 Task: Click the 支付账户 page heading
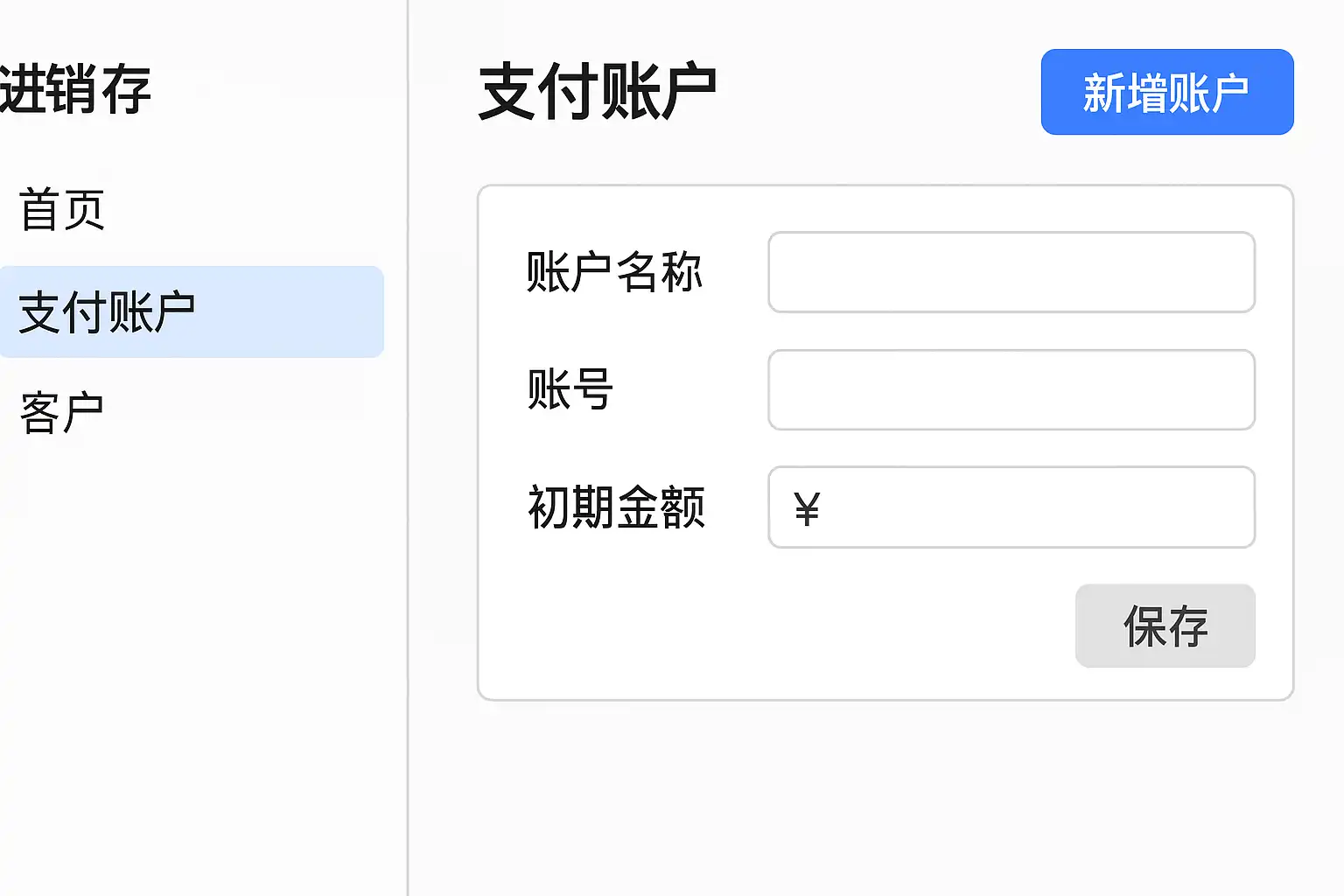click(598, 91)
